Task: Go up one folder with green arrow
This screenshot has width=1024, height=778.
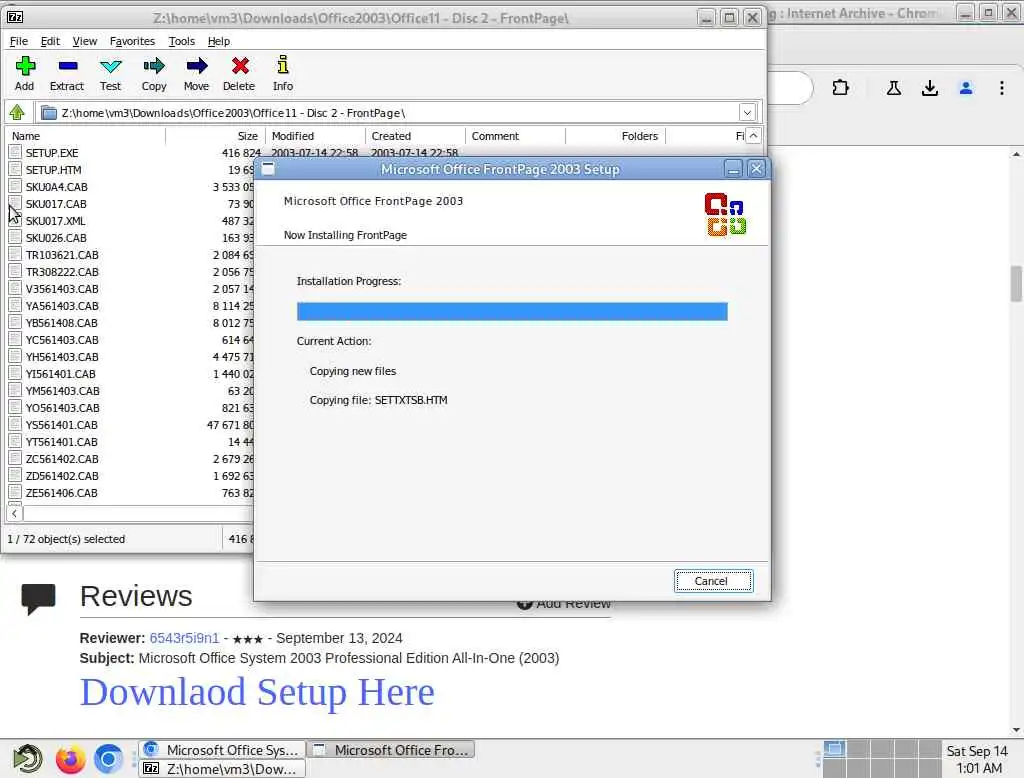Action: tap(17, 113)
